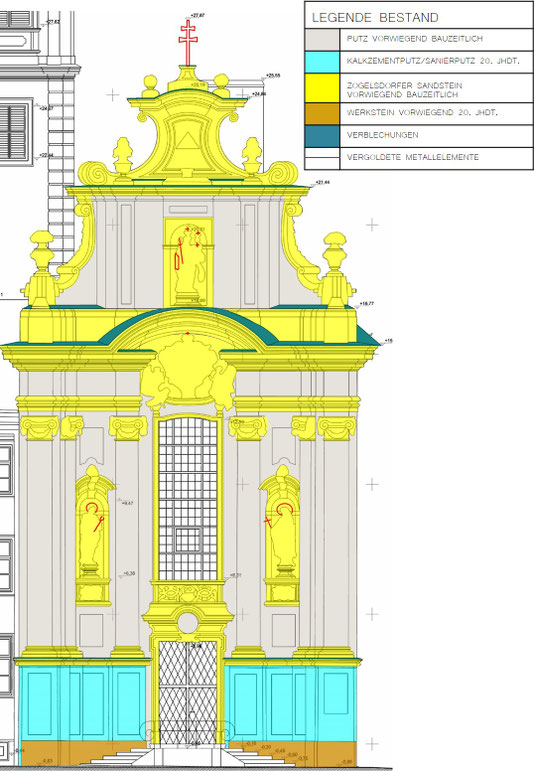Click the yellow Zogelsdorfer Sandstein swatch
The image size is (535, 771).
[x=322, y=88]
